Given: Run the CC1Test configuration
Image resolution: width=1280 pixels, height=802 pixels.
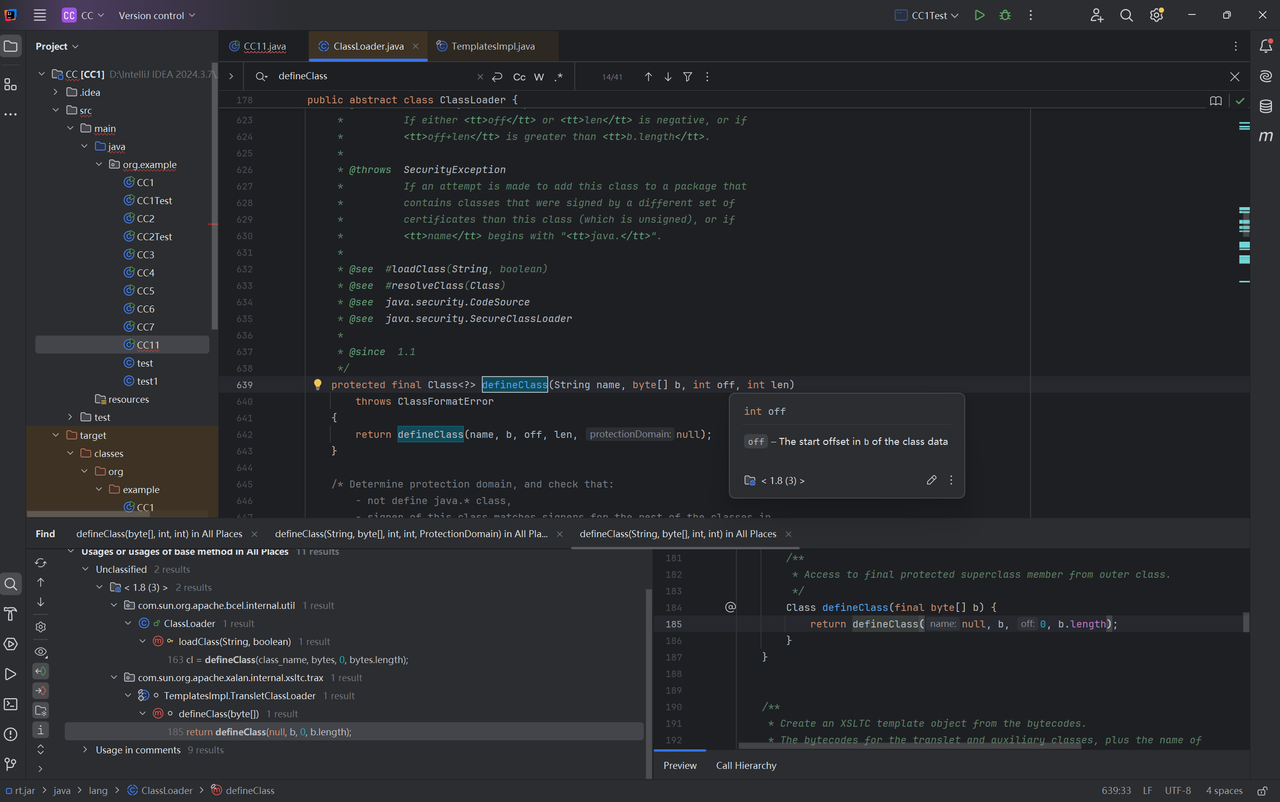Looking at the screenshot, I should coord(979,15).
